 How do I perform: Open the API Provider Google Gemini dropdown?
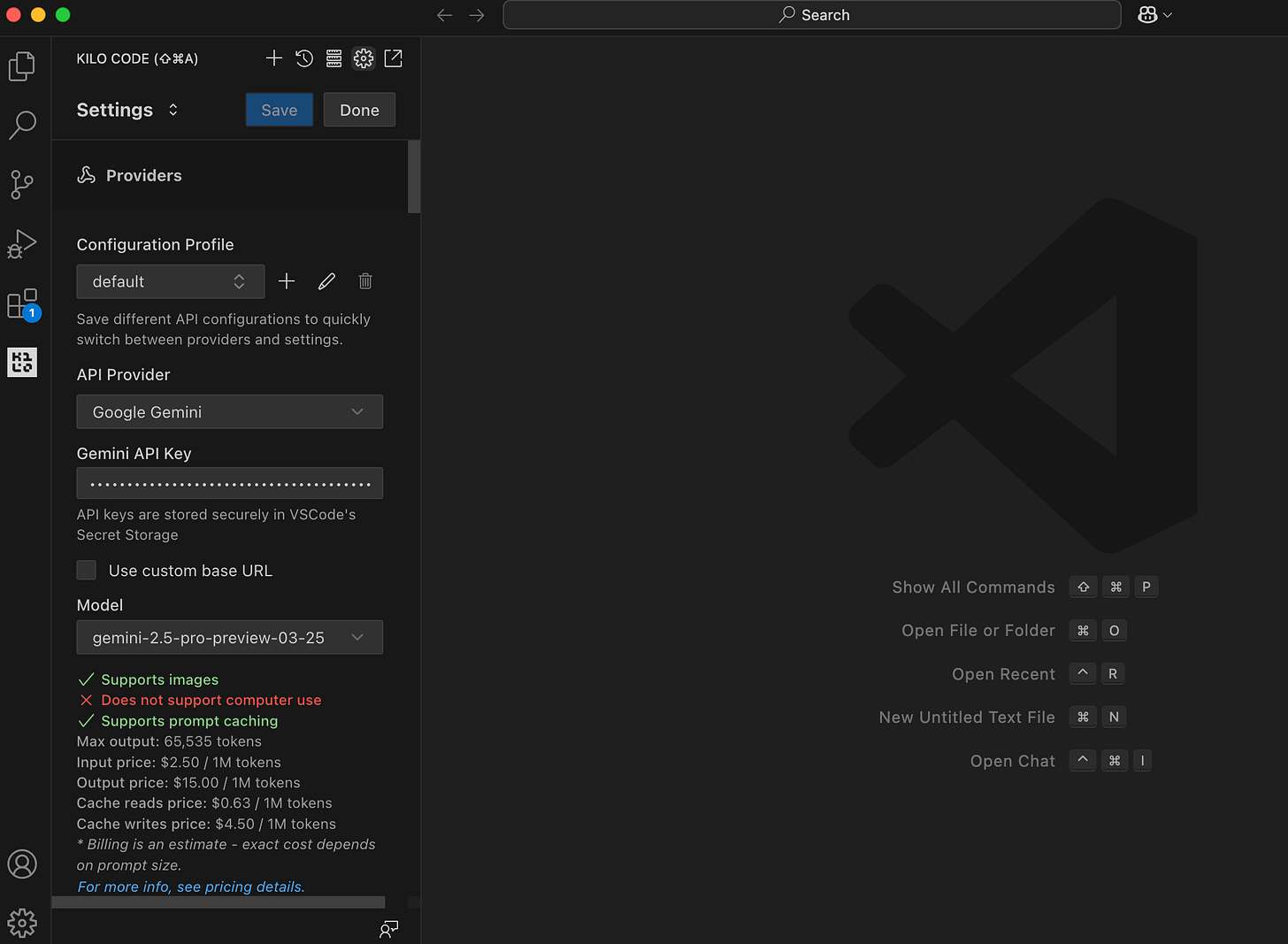[x=230, y=411]
